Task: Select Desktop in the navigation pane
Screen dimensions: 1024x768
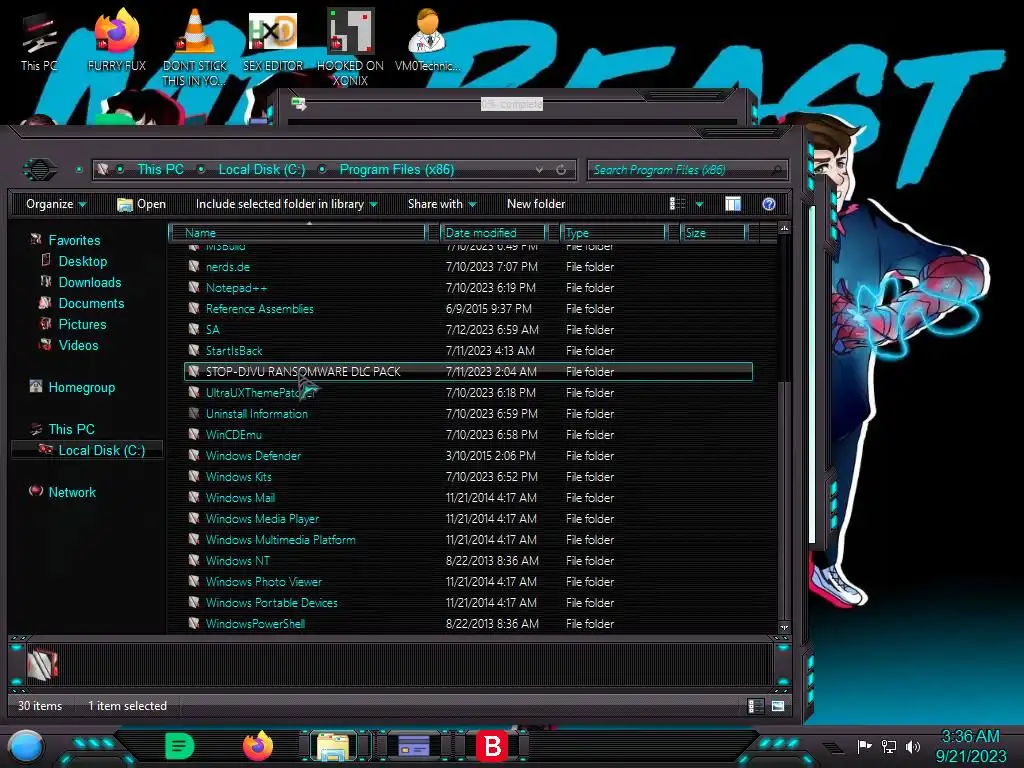Action: coord(83,261)
